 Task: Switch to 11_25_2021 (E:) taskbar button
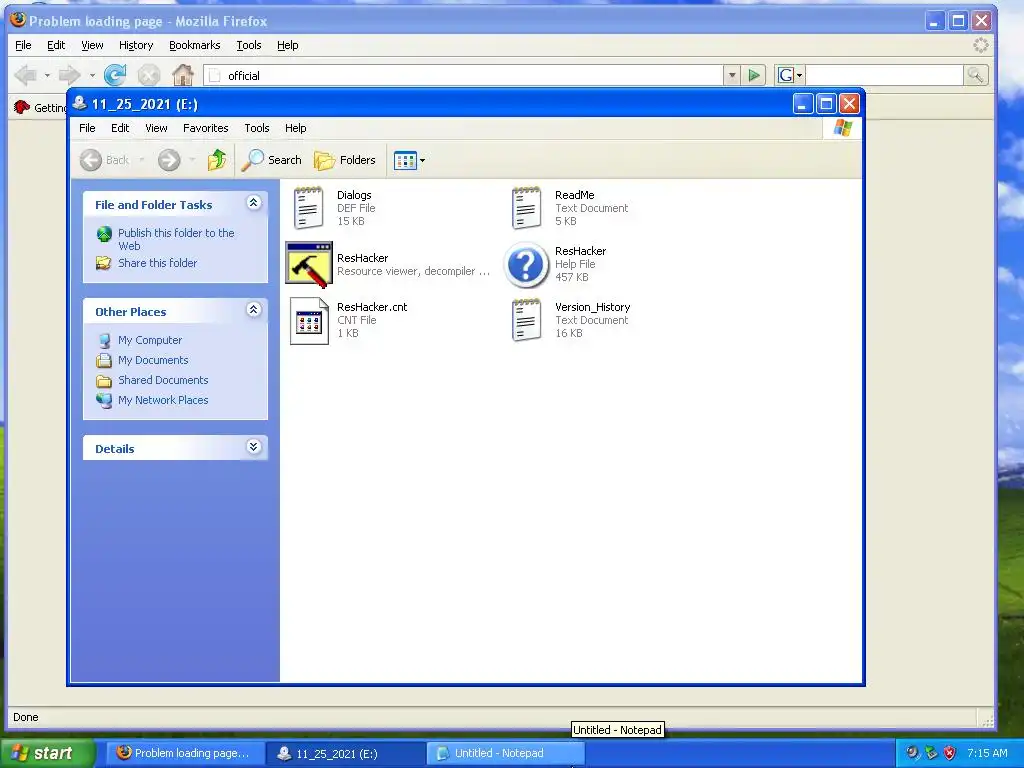pos(345,753)
